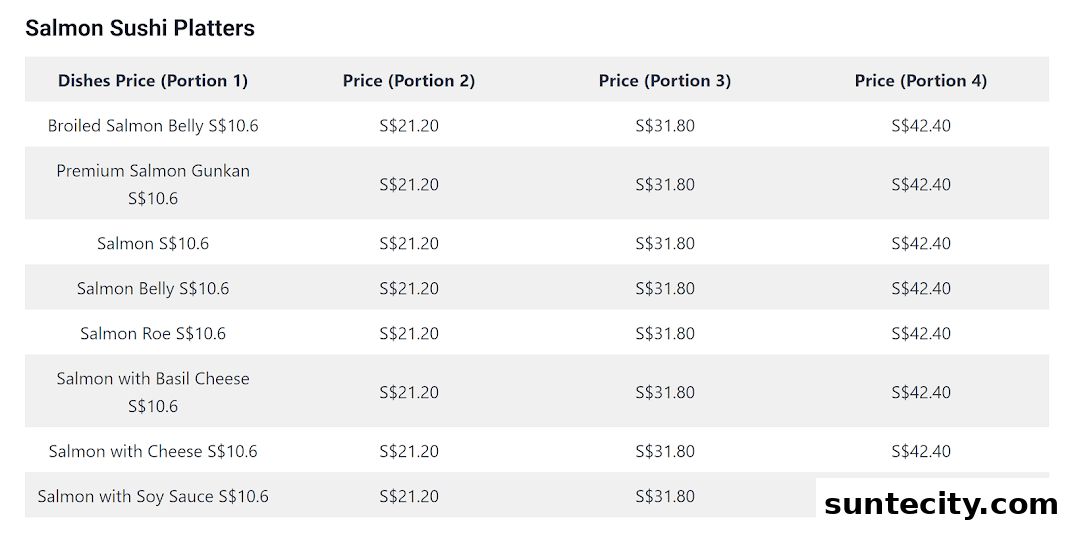Click Salmon Belly Portion 4 price S$42.40

921,289
